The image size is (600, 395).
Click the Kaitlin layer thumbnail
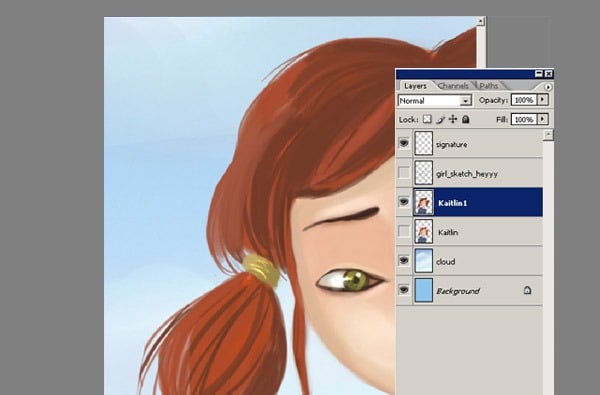click(x=424, y=231)
